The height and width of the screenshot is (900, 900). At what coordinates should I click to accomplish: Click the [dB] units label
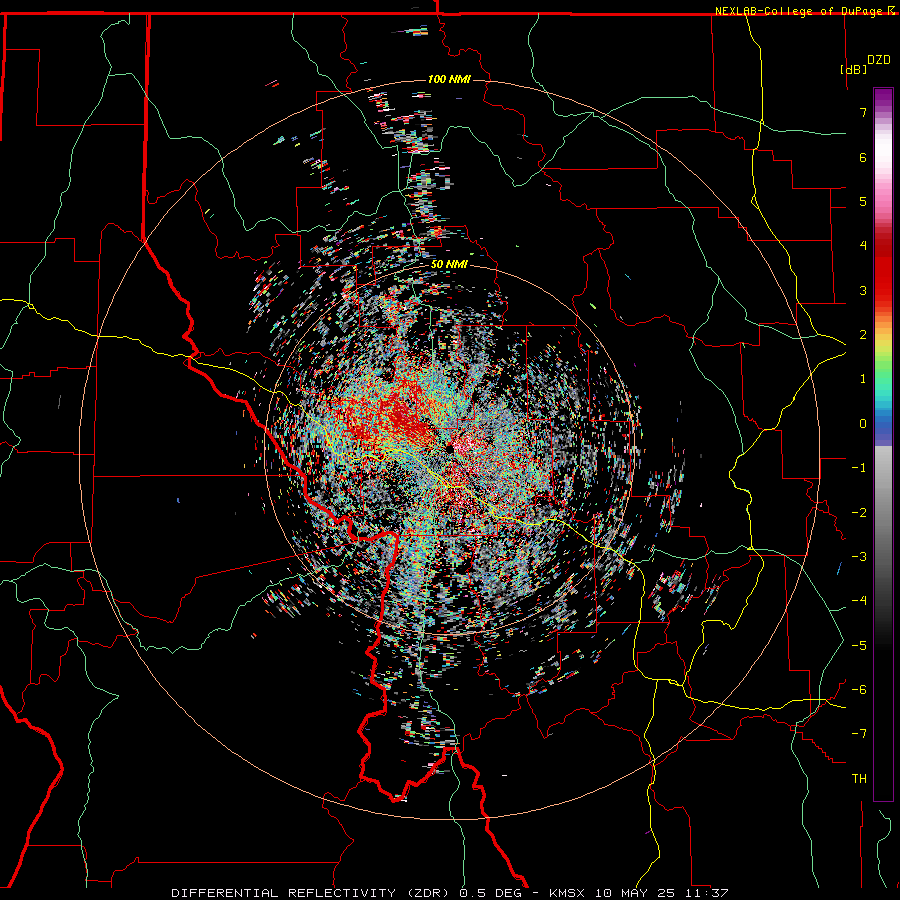tap(853, 69)
